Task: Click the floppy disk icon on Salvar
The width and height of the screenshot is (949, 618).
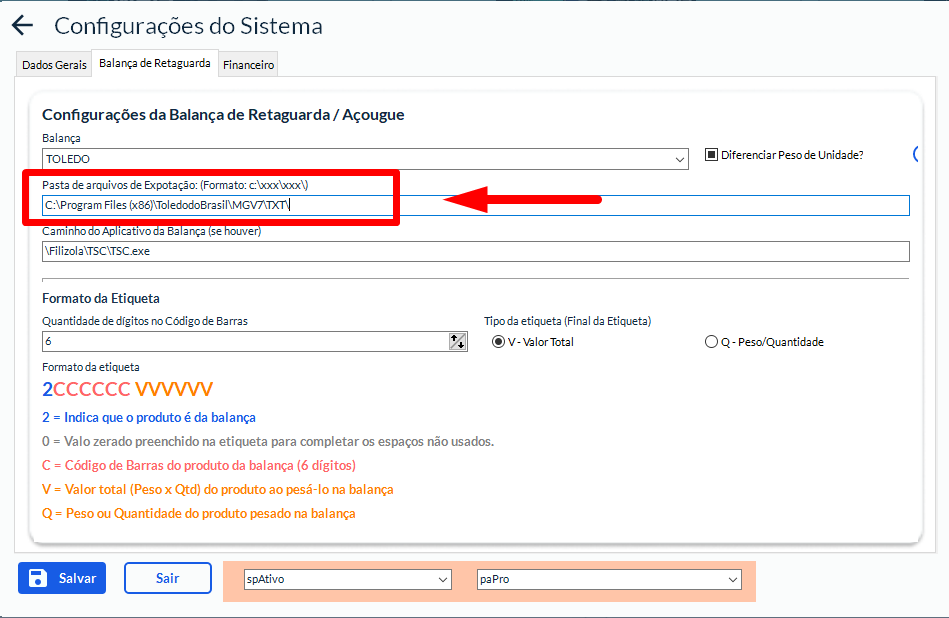Action: coord(38,578)
